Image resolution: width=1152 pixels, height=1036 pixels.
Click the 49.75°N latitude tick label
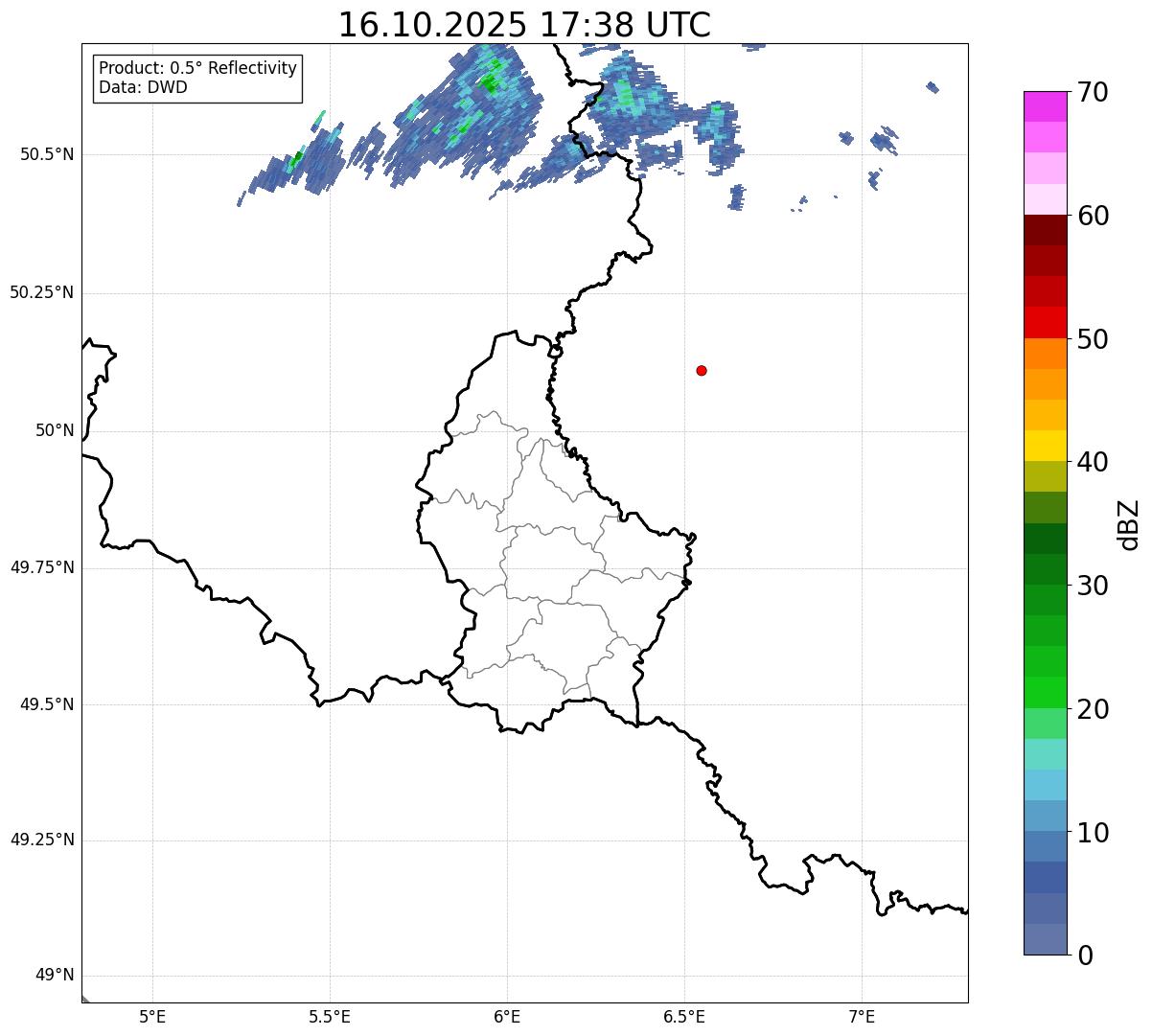tap(41, 567)
